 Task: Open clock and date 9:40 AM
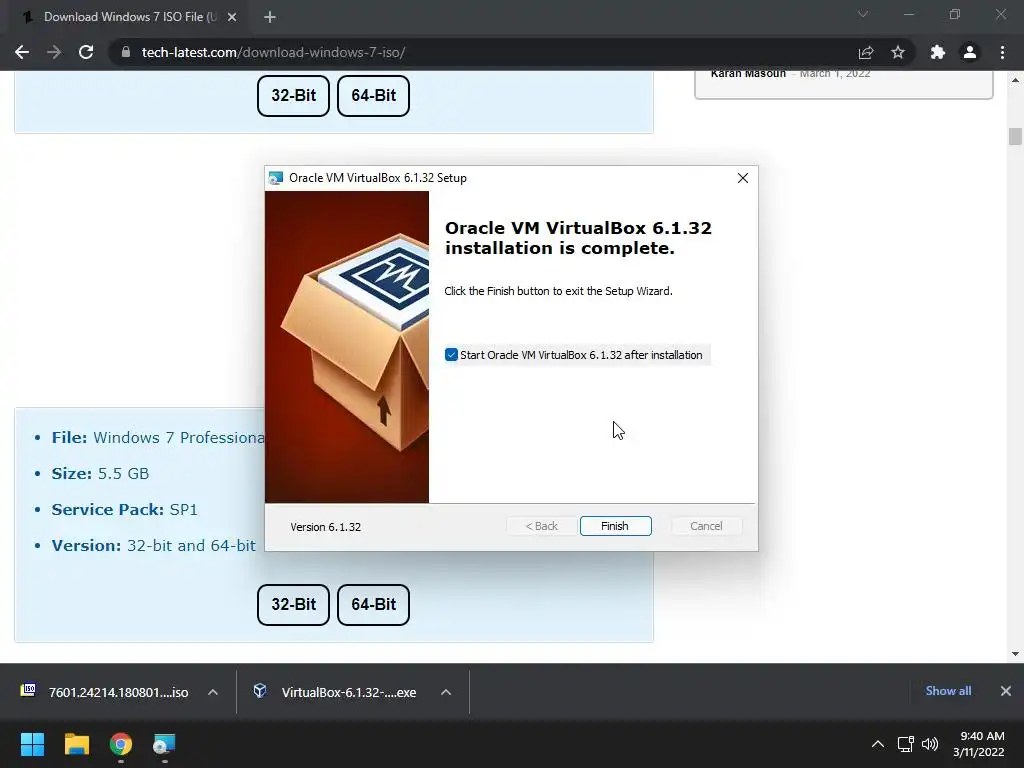click(x=978, y=744)
